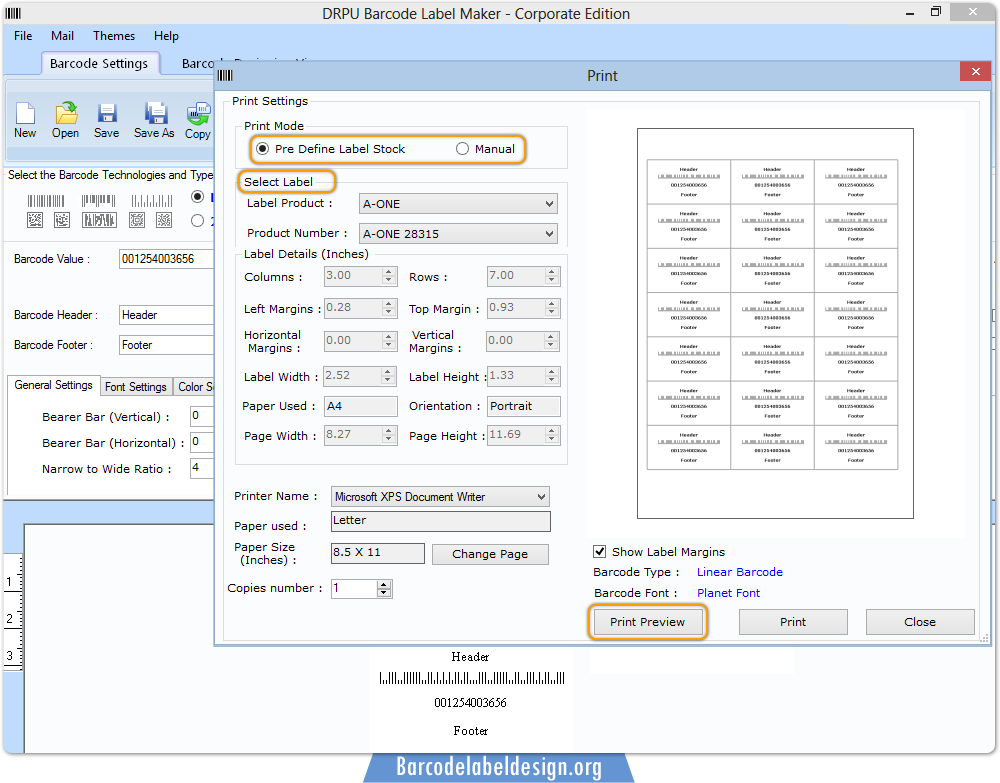Open the Printer Name dropdown

440,497
